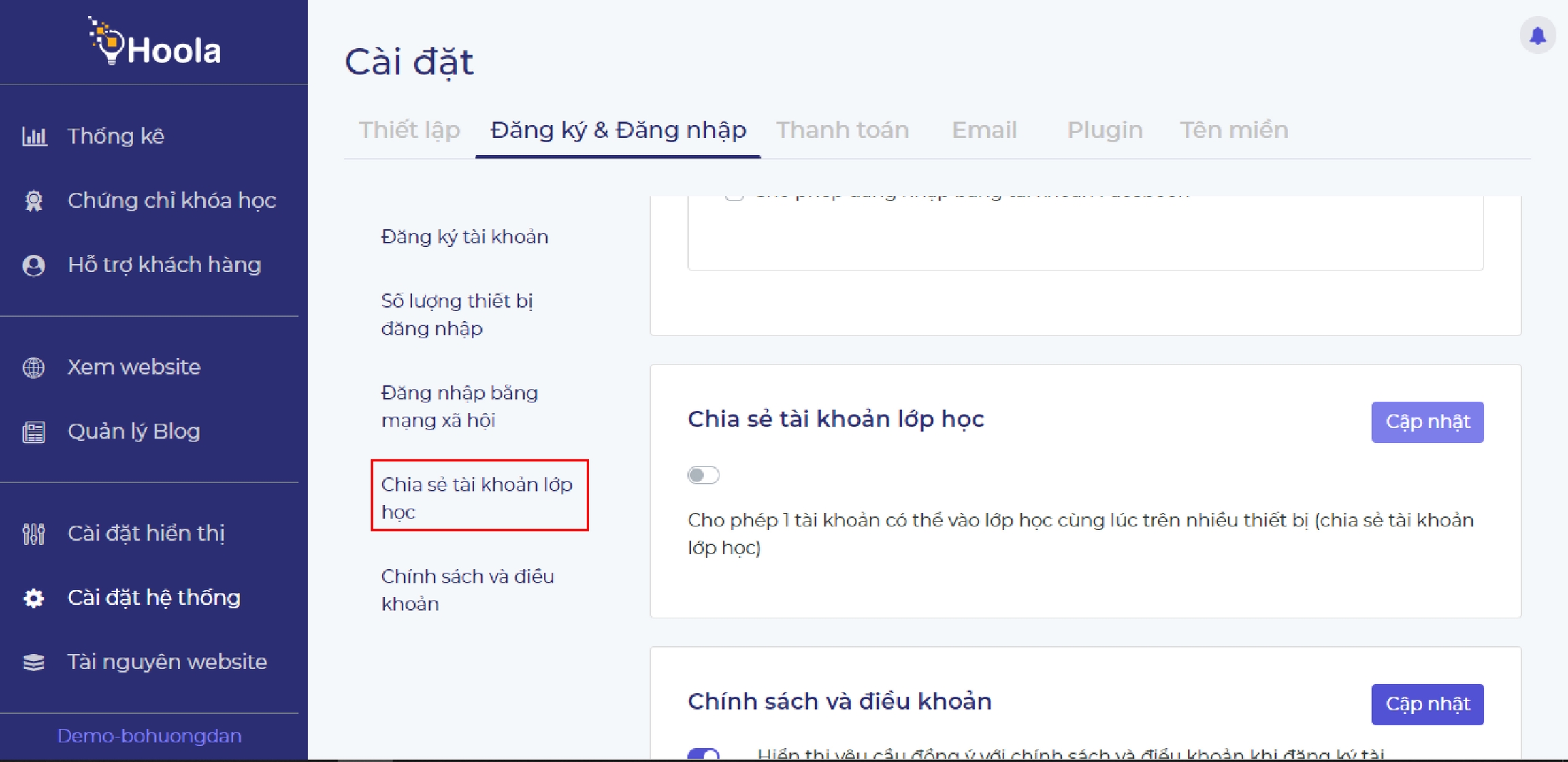Click the Xem website globe icon
The image size is (1568, 762).
(x=34, y=367)
